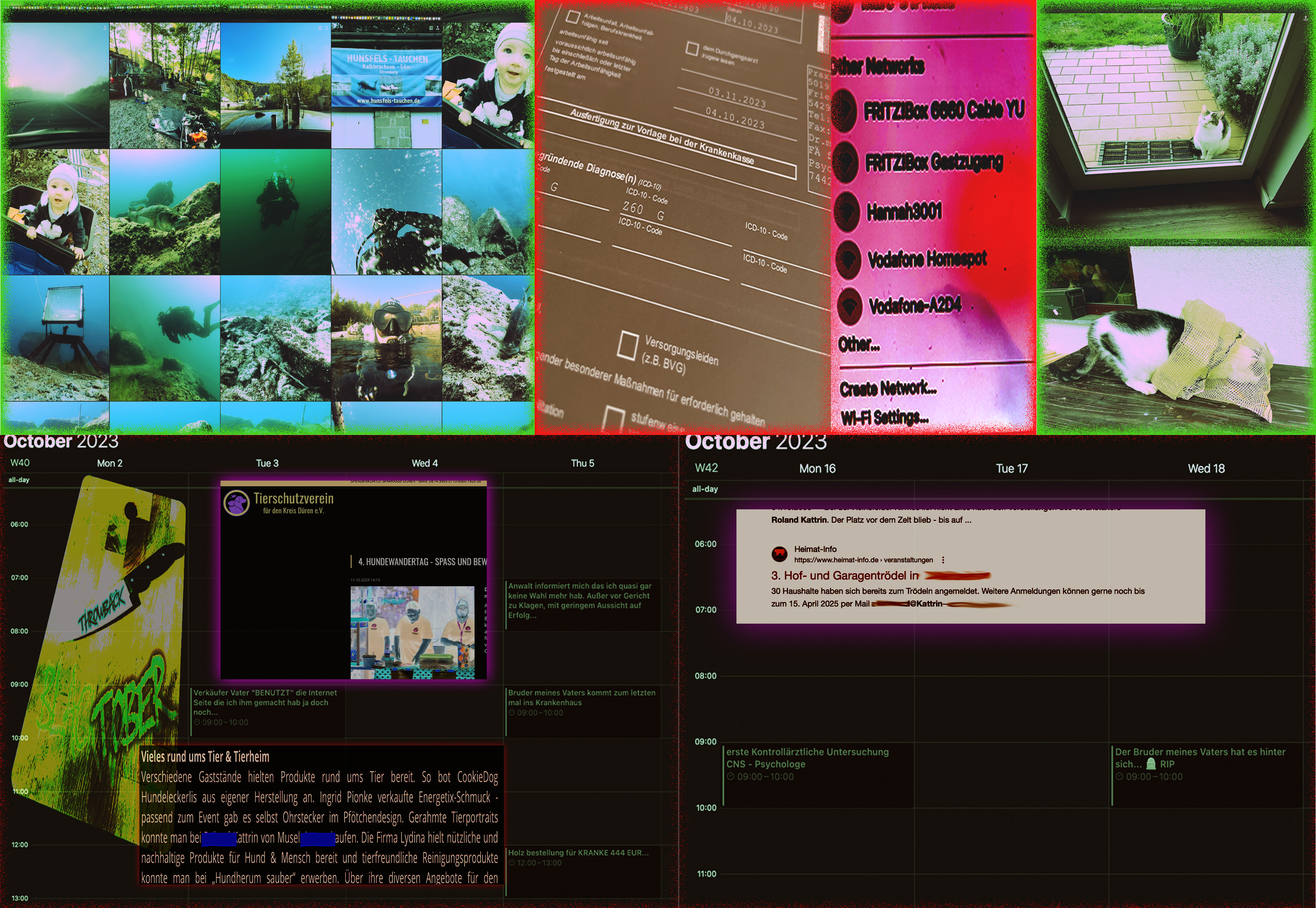This screenshot has width=1316, height=908.
Task: Open the diver mask at water surface photo
Action: [386, 339]
